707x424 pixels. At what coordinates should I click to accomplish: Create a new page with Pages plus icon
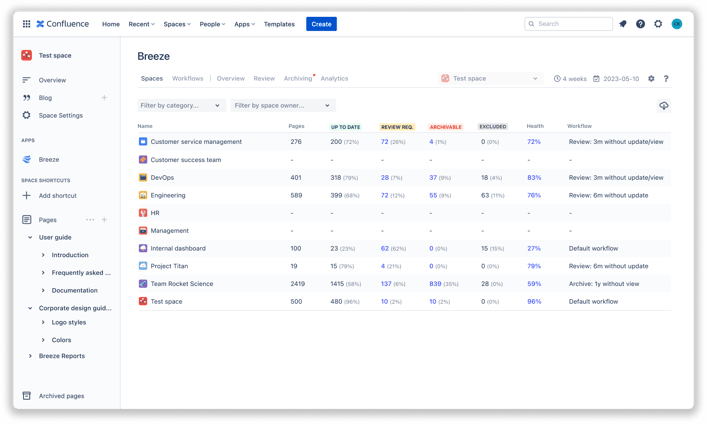(x=104, y=220)
